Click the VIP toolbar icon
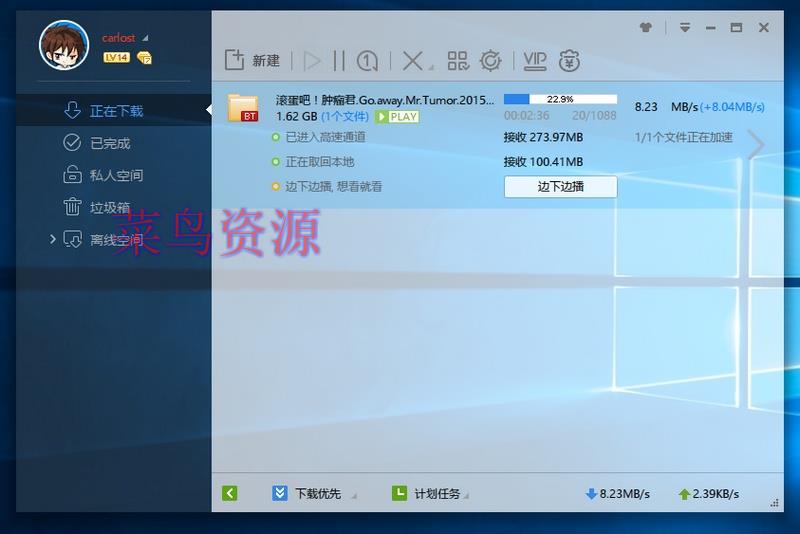 point(535,61)
